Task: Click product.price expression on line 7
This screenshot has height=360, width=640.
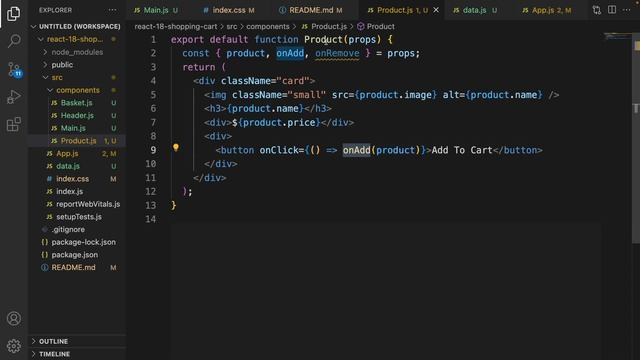Action: pyautogui.click(x=279, y=122)
